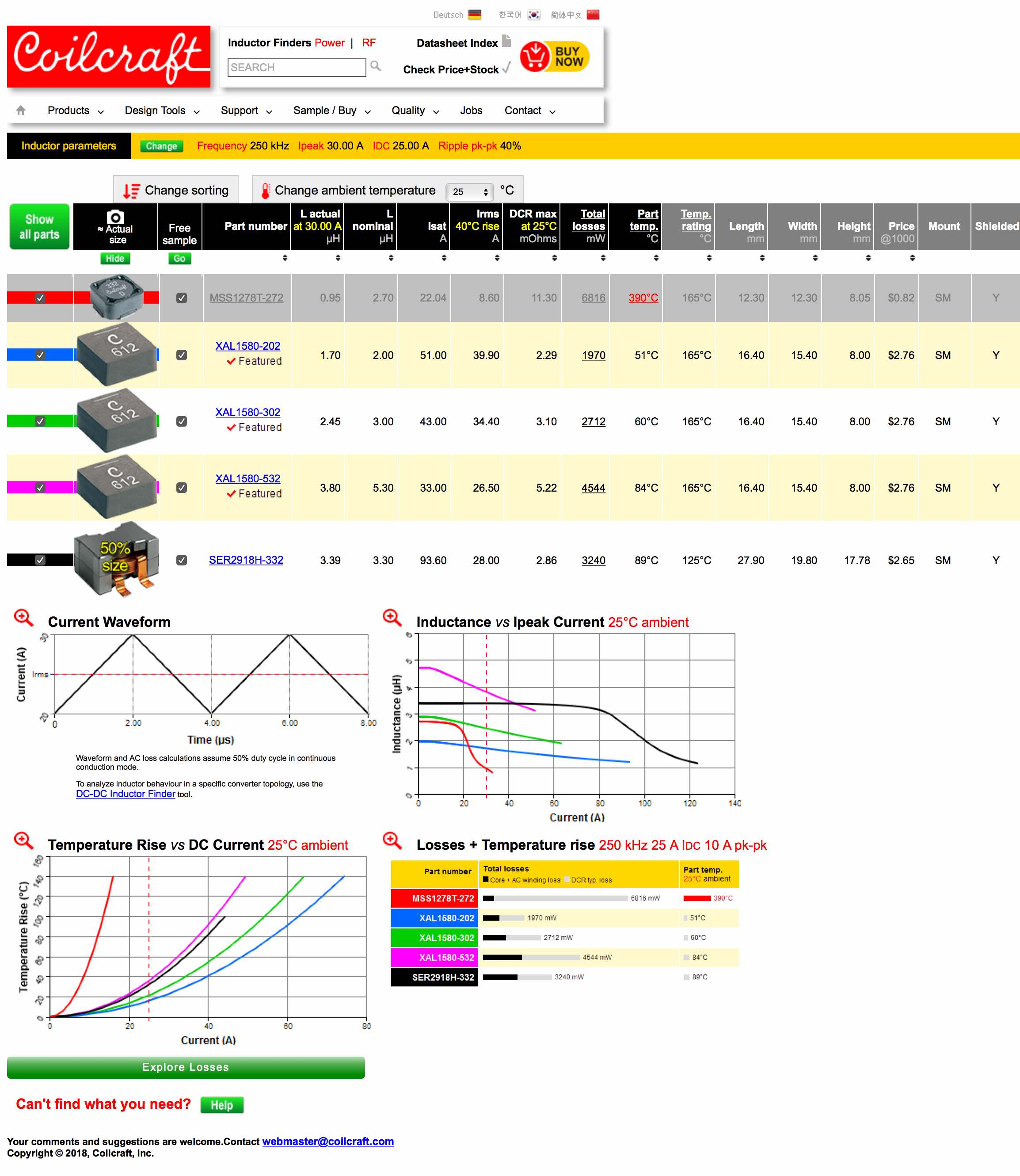Click the Explore Losses button
Viewport: 1020px width, 1176px height.
coord(186,1067)
